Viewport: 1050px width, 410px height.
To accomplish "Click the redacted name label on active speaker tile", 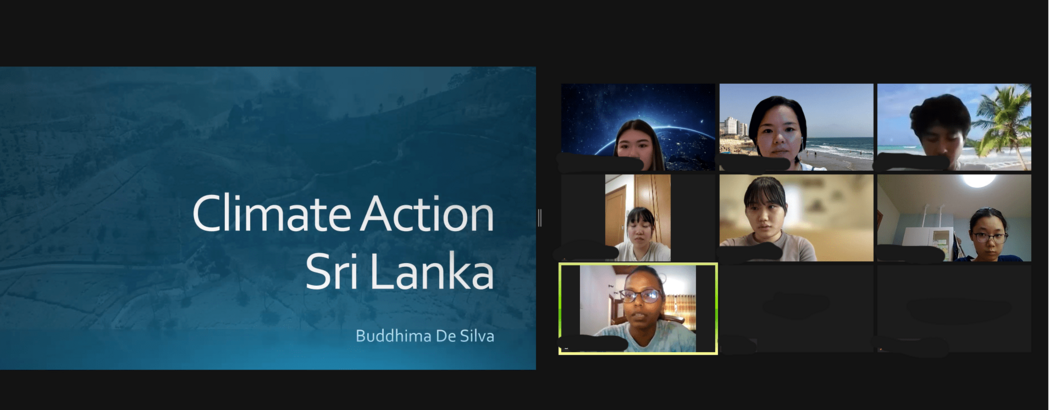I will pos(593,344).
